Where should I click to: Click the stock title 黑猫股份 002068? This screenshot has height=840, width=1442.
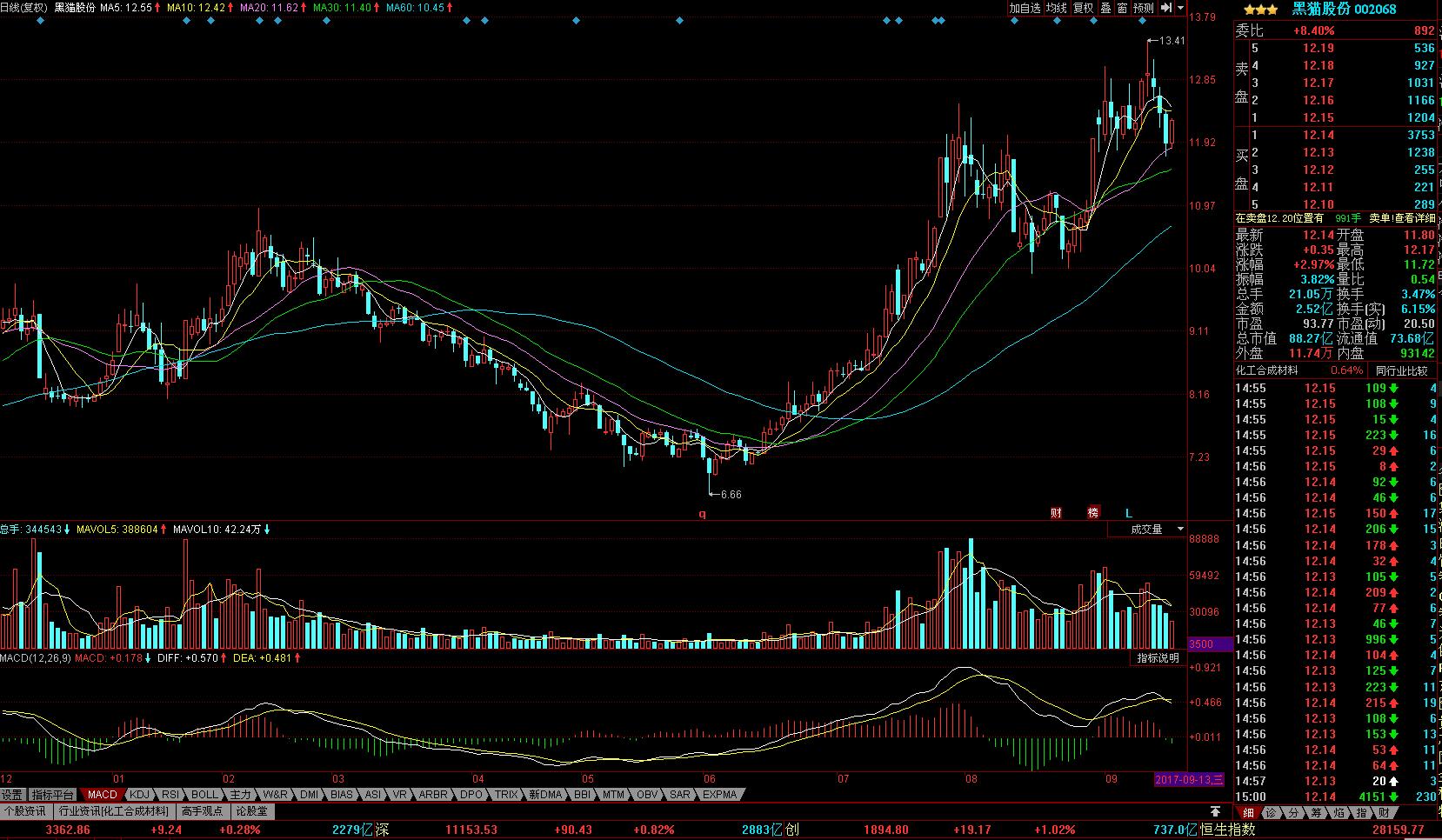click(1344, 9)
